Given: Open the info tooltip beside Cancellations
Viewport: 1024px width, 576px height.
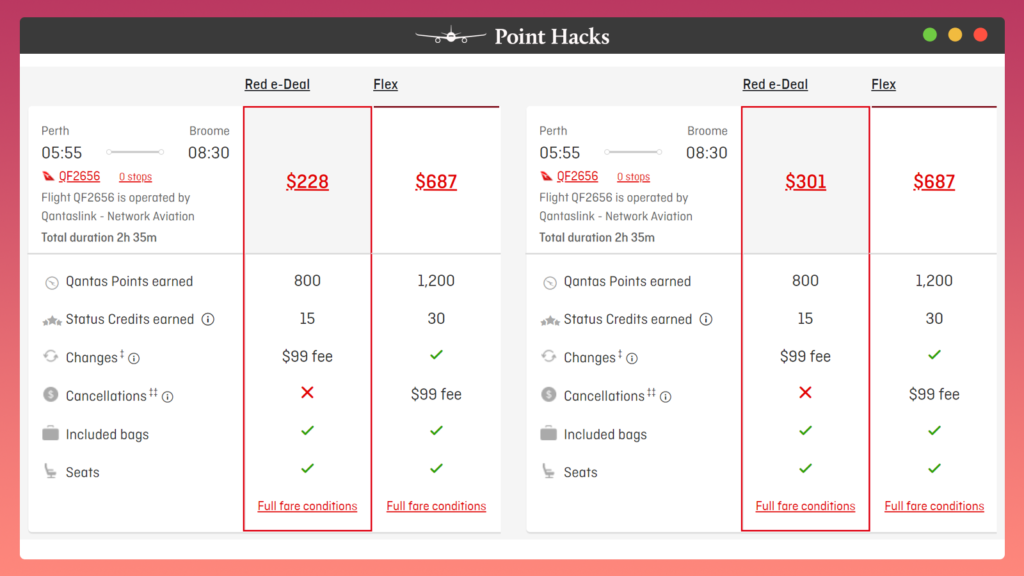Looking at the screenshot, I should tap(167, 396).
